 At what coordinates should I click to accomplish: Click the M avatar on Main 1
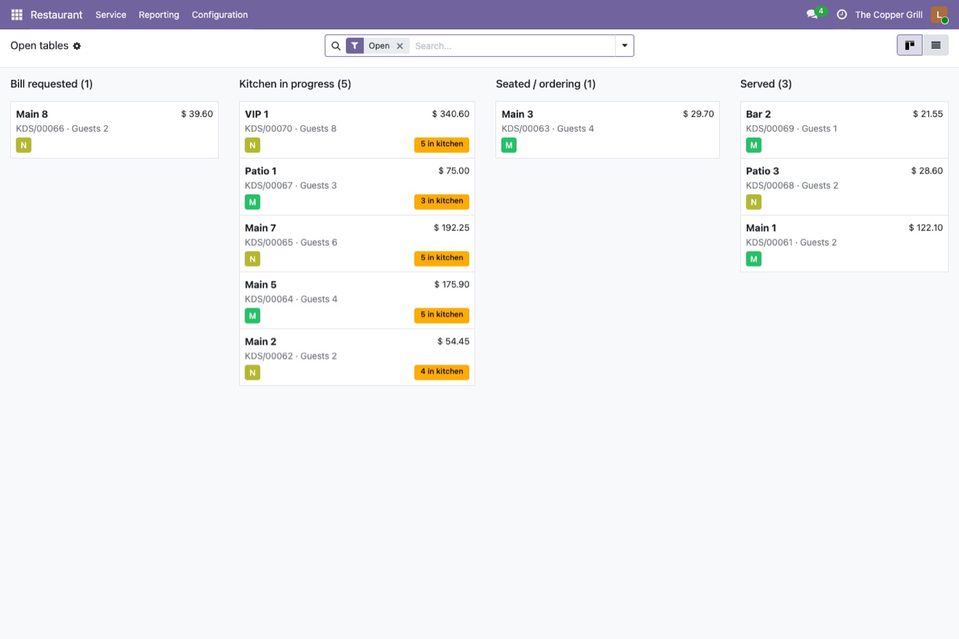click(754, 259)
